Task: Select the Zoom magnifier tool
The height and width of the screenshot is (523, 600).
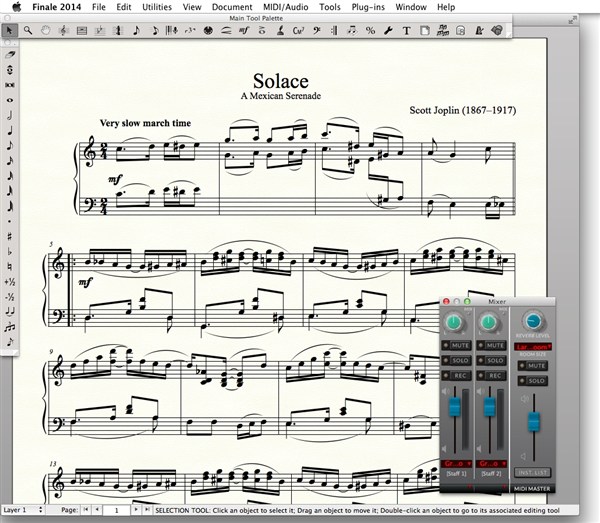Action: point(28,30)
